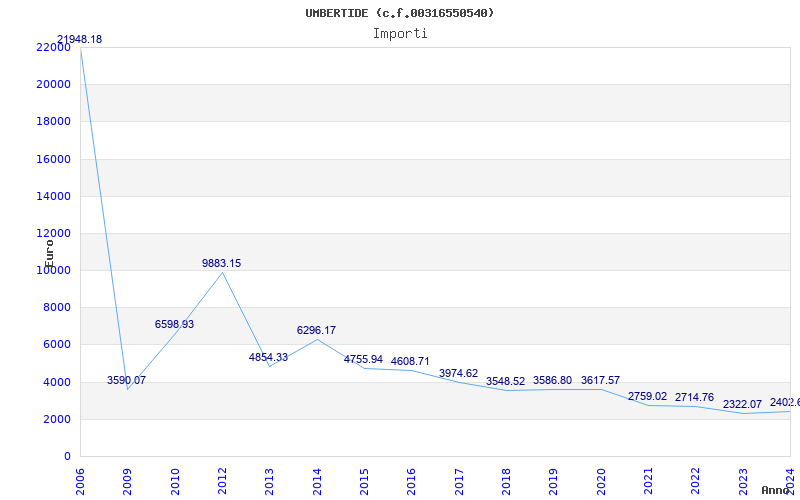Click the 2022 x-axis year label
800x500 pixels.
point(695,482)
